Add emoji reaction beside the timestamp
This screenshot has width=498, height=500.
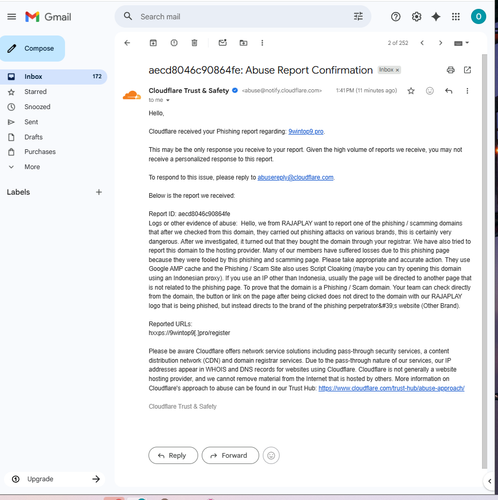coord(430,91)
